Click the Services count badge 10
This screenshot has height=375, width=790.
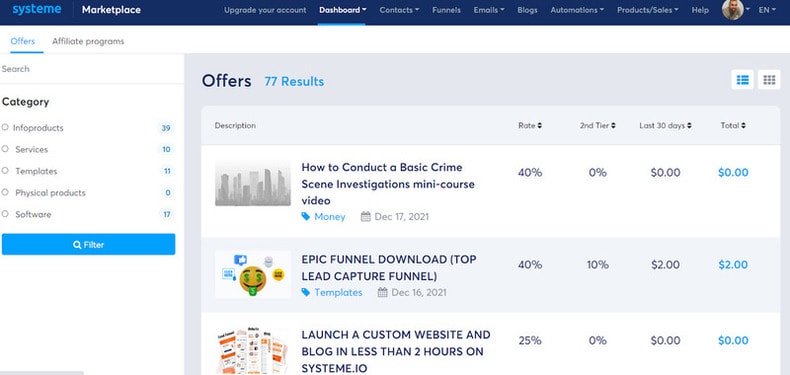point(166,150)
